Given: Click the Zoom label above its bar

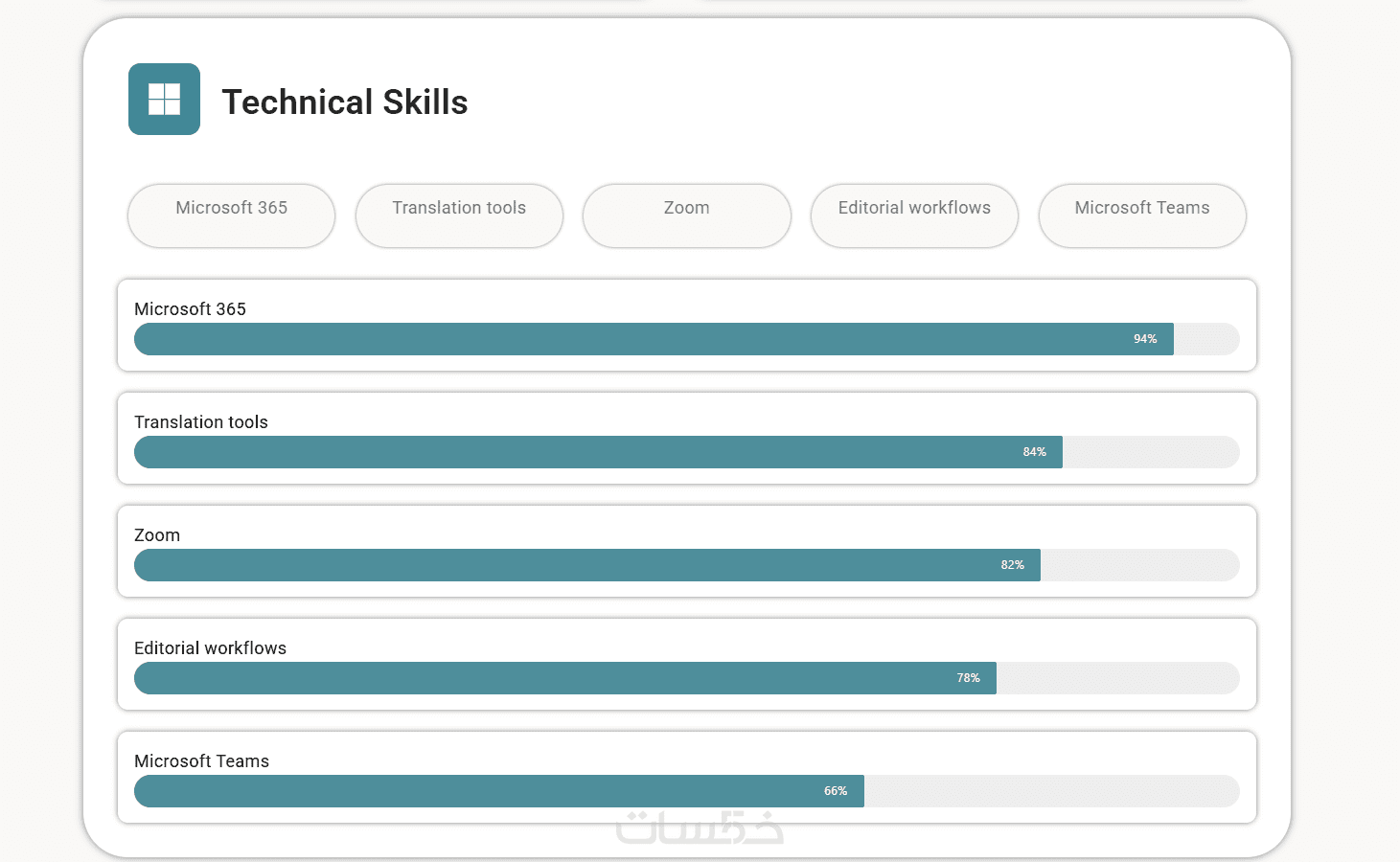Looking at the screenshot, I should coord(157,535).
